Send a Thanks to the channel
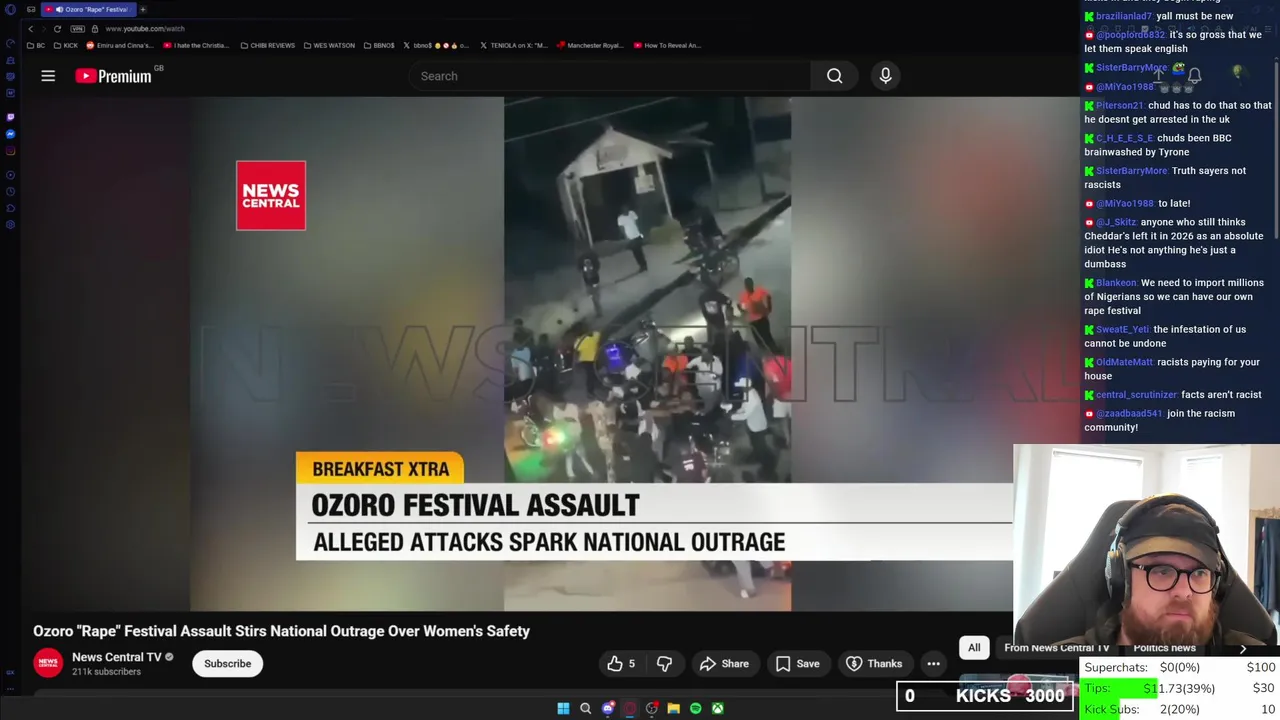 tap(874, 663)
